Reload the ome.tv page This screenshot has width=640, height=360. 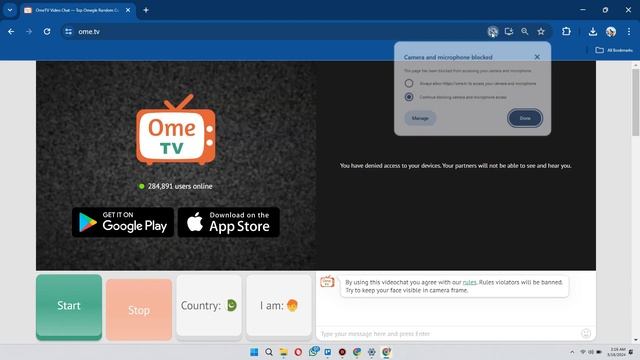[47, 31]
